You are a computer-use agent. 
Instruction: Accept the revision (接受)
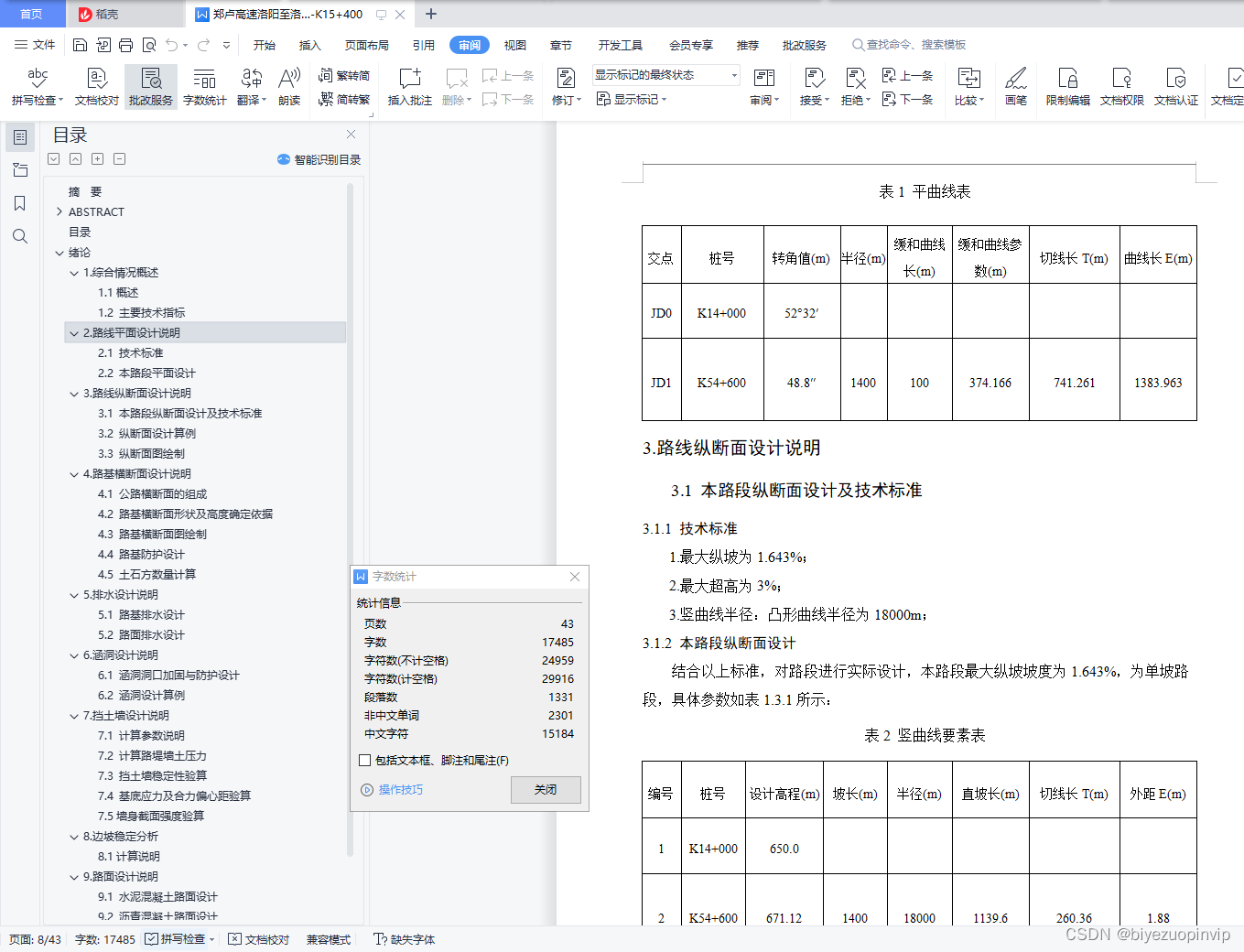814,87
